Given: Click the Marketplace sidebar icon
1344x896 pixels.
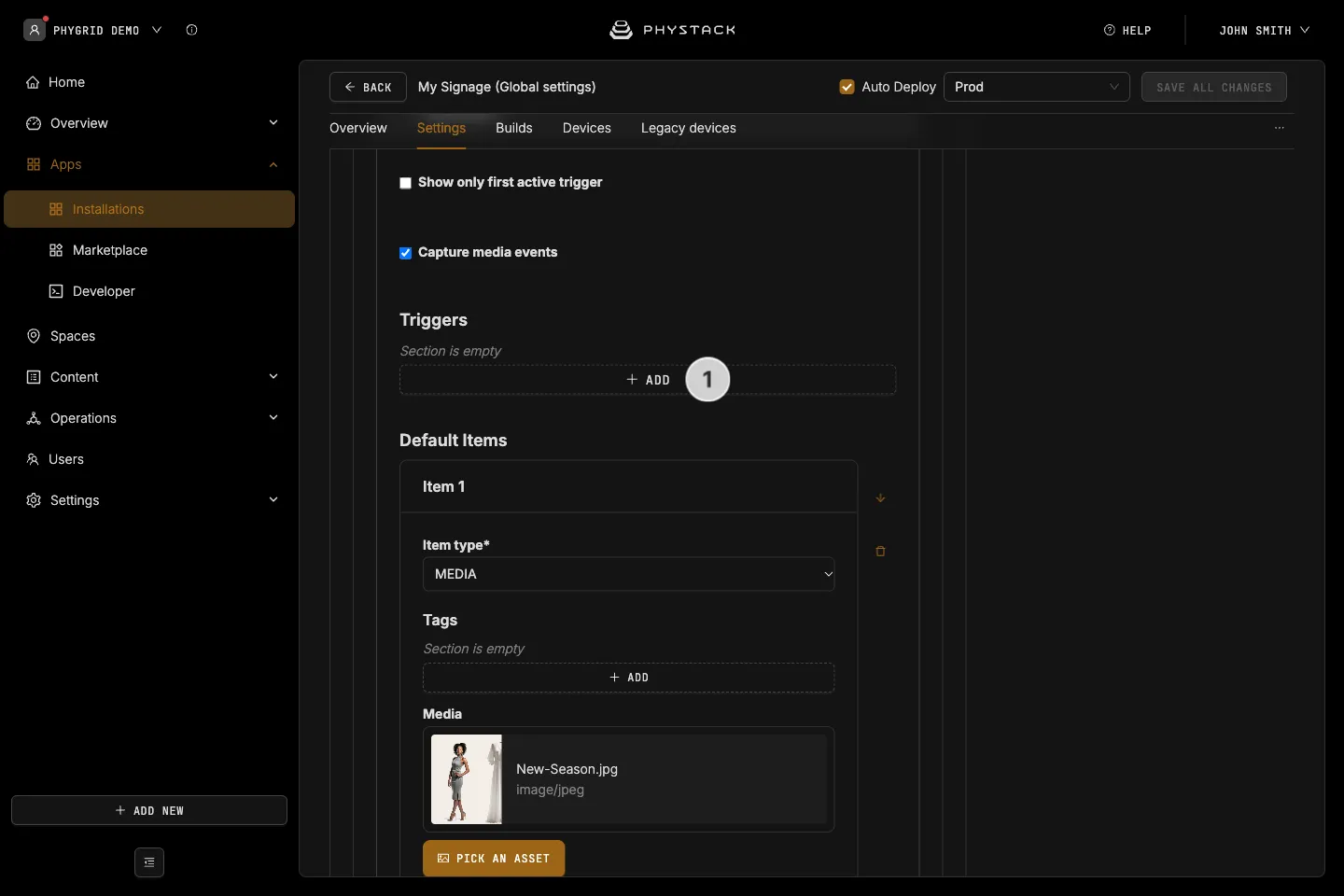Looking at the screenshot, I should tap(56, 250).
